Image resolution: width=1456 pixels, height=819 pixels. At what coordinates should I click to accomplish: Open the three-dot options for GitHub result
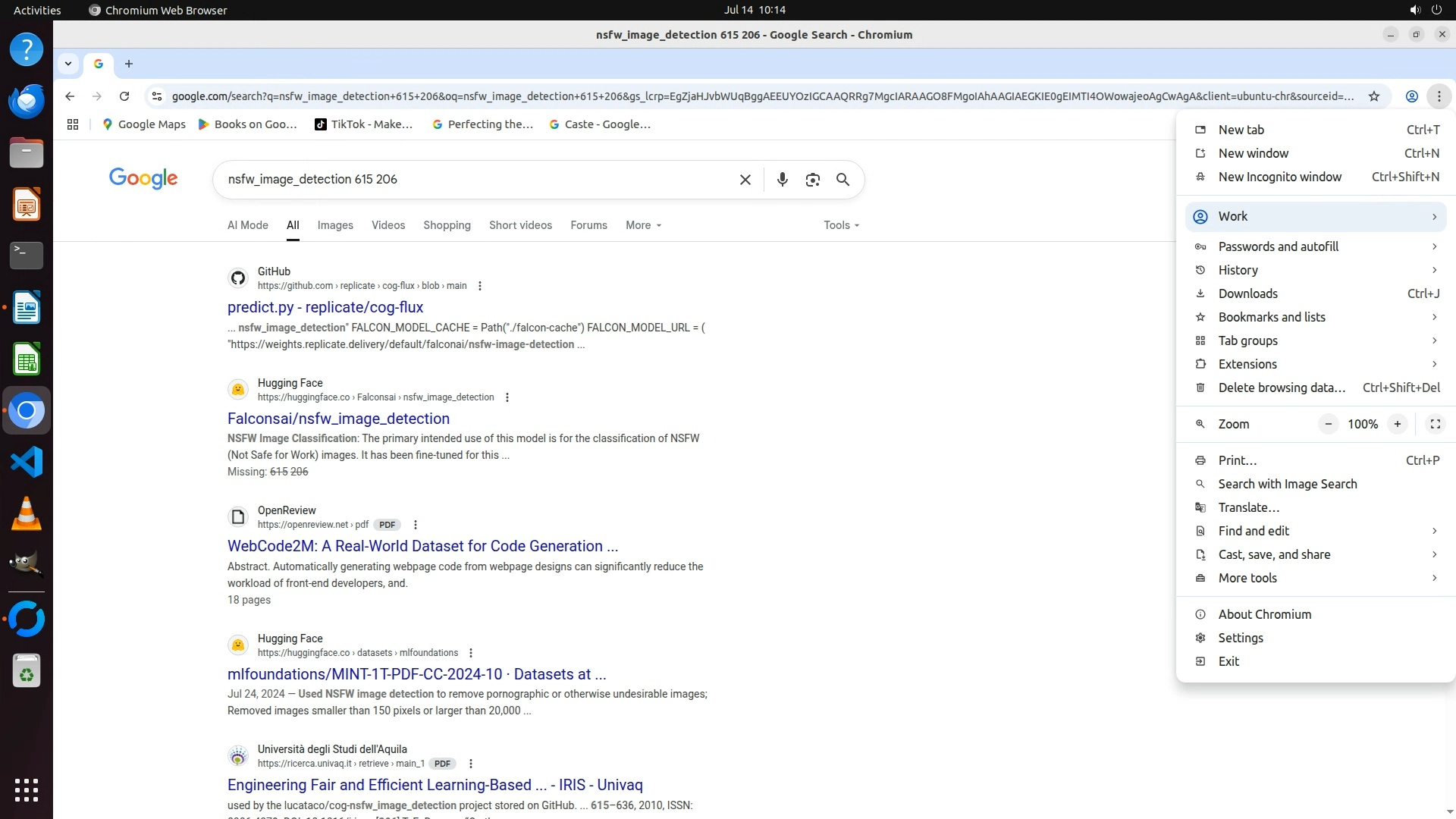tap(480, 286)
